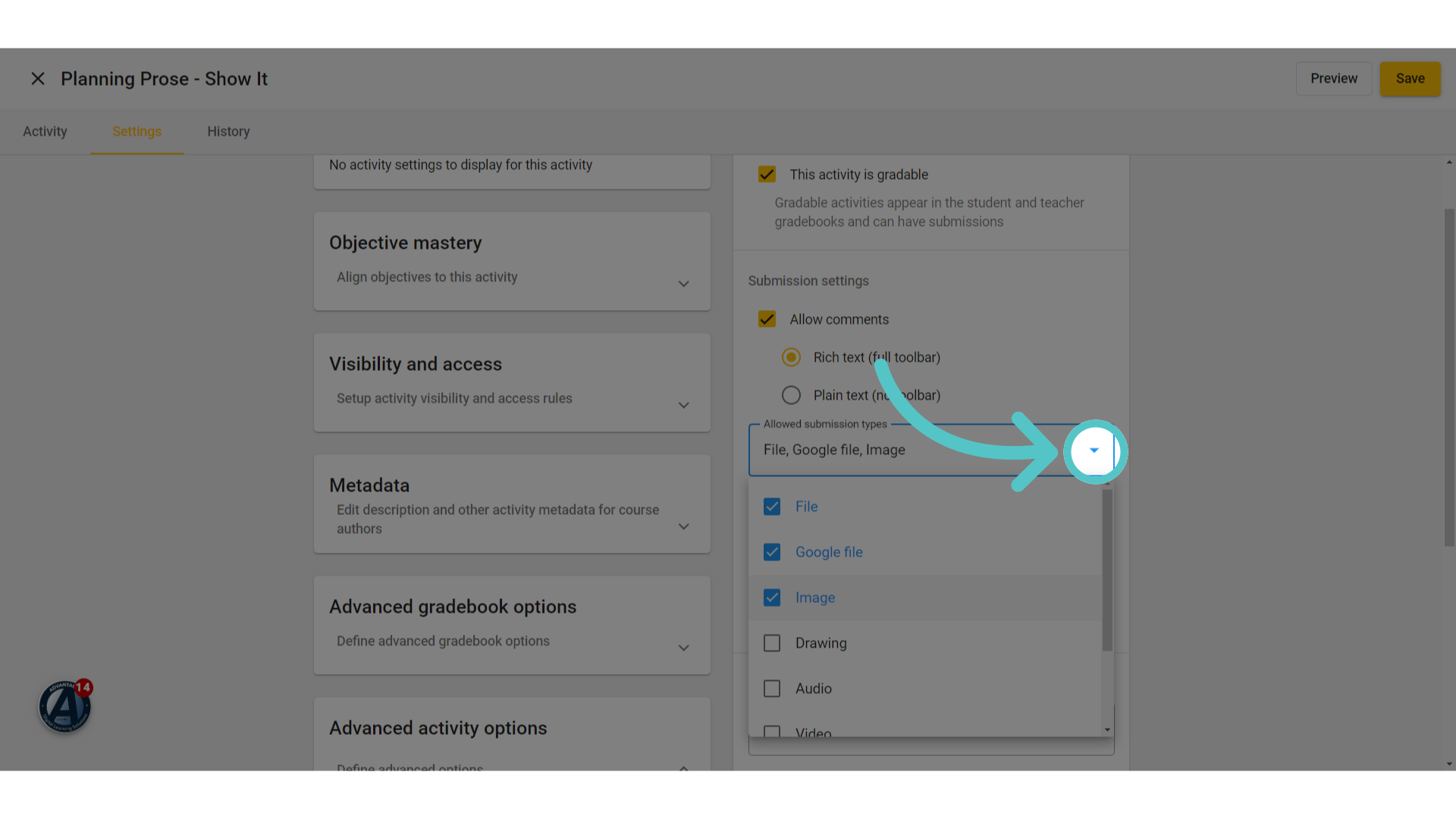
Task: Uncheck the File submission type
Action: coord(772,507)
